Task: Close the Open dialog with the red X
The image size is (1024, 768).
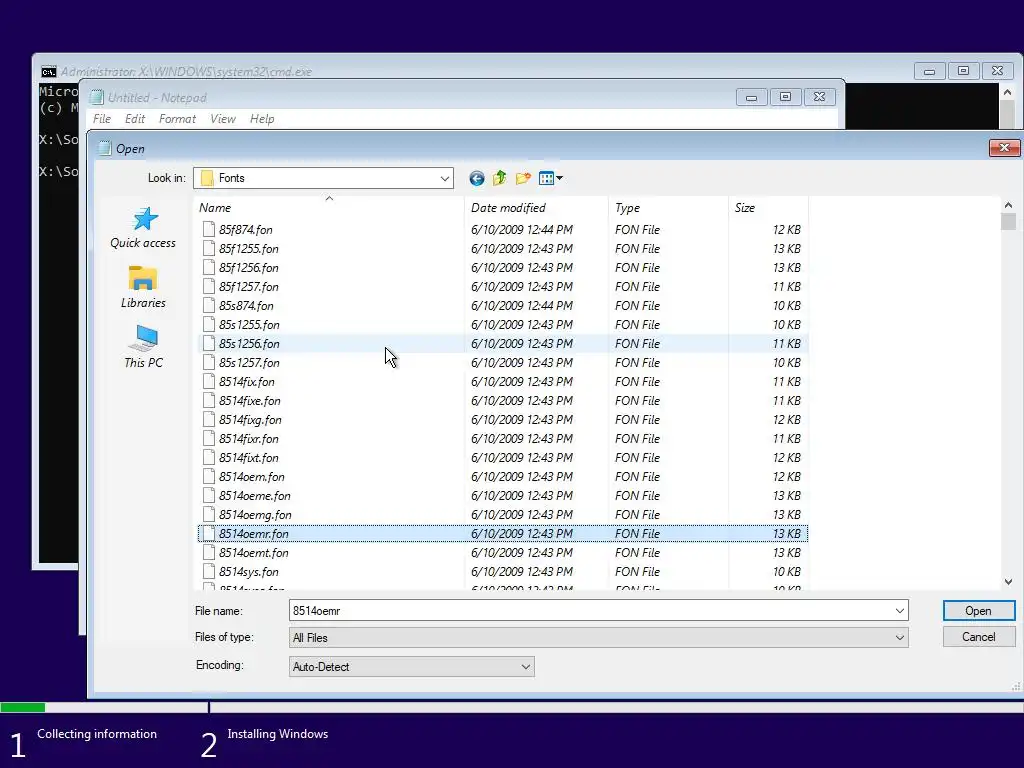Action: pos(1004,148)
